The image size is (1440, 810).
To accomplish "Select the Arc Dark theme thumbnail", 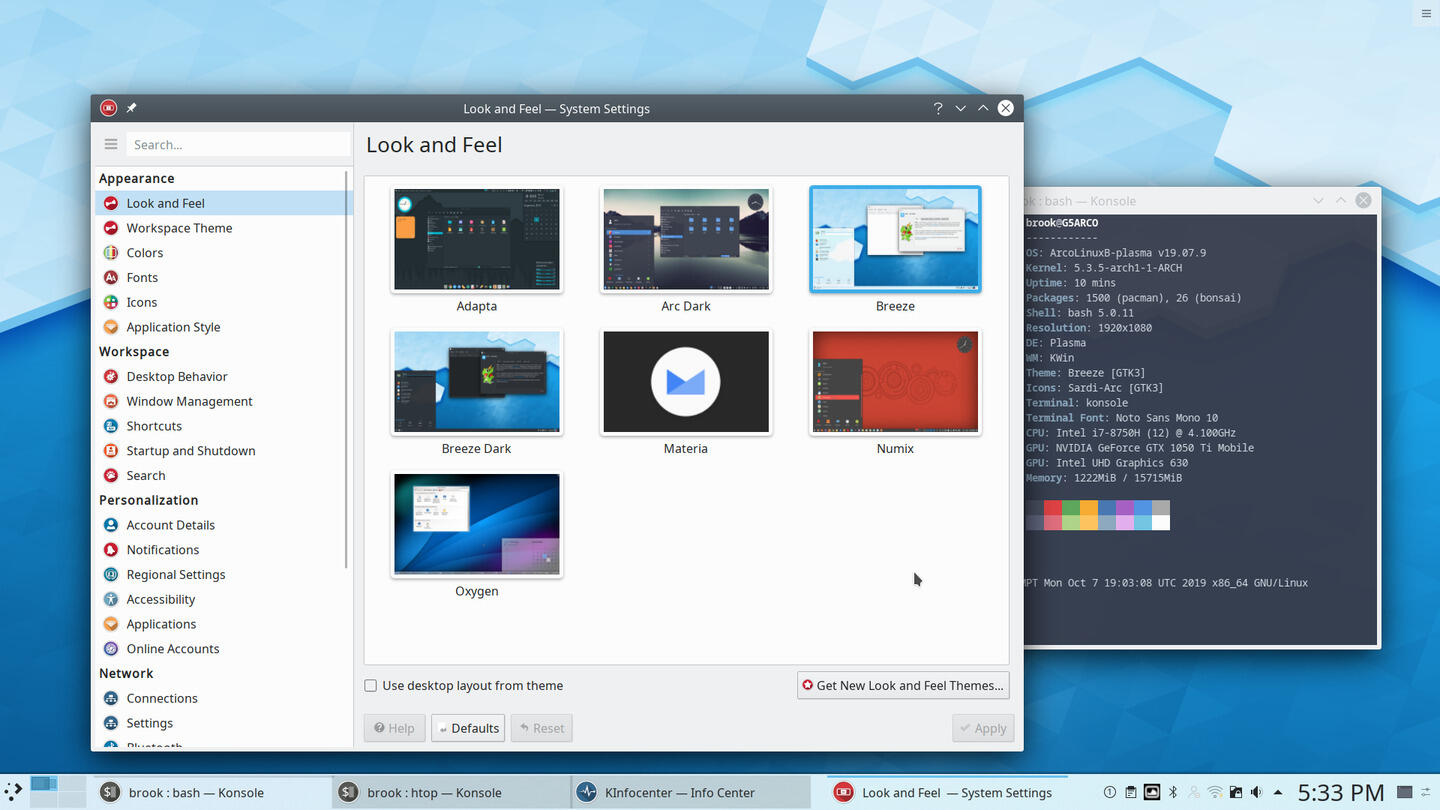I will pyautogui.click(x=686, y=239).
